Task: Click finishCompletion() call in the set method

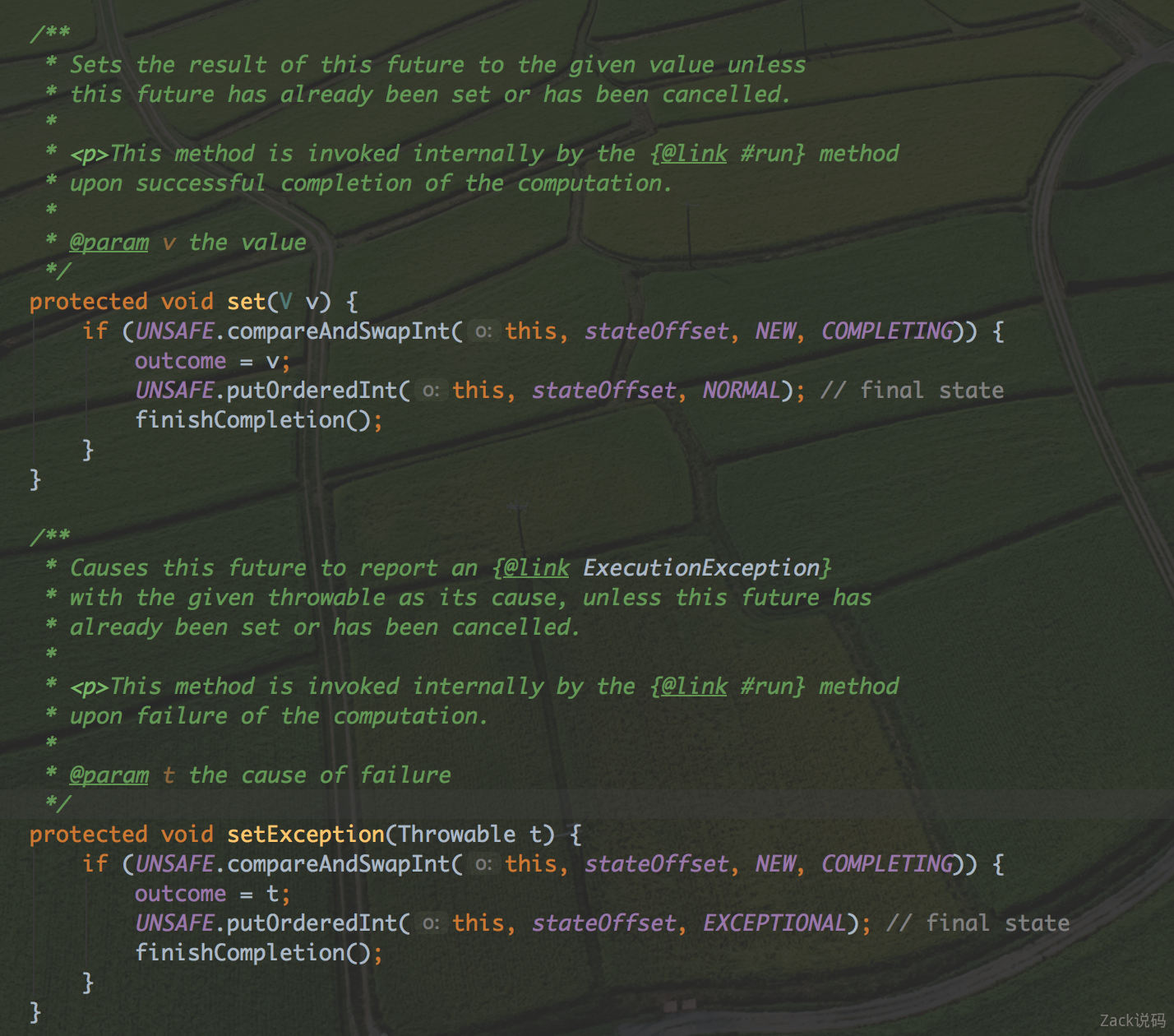Action: (x=252, y=420)
